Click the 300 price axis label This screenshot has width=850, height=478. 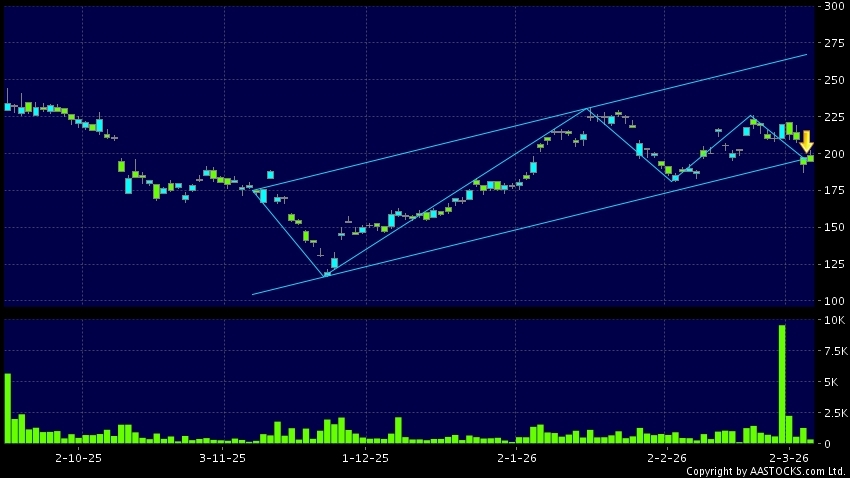pos(830,7)
